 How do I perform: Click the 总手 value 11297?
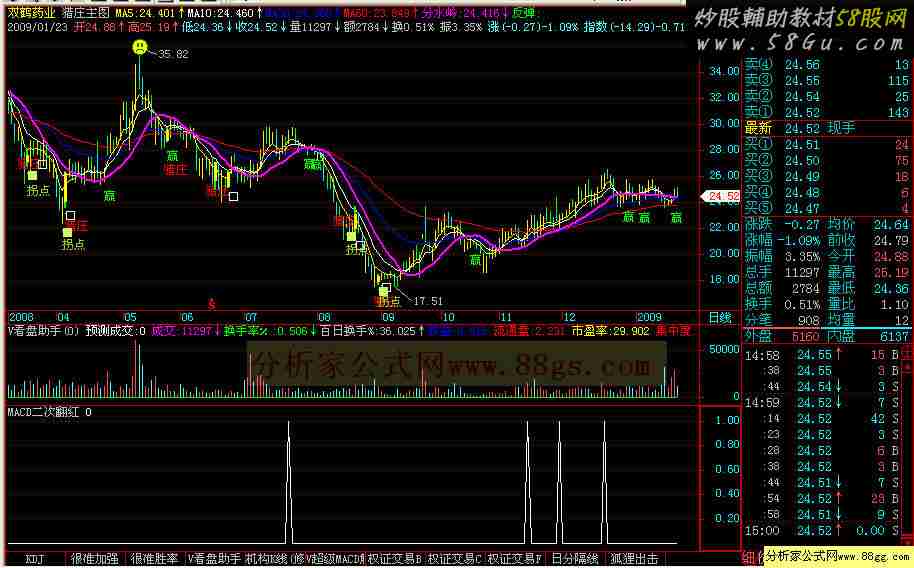pos(801,272)
